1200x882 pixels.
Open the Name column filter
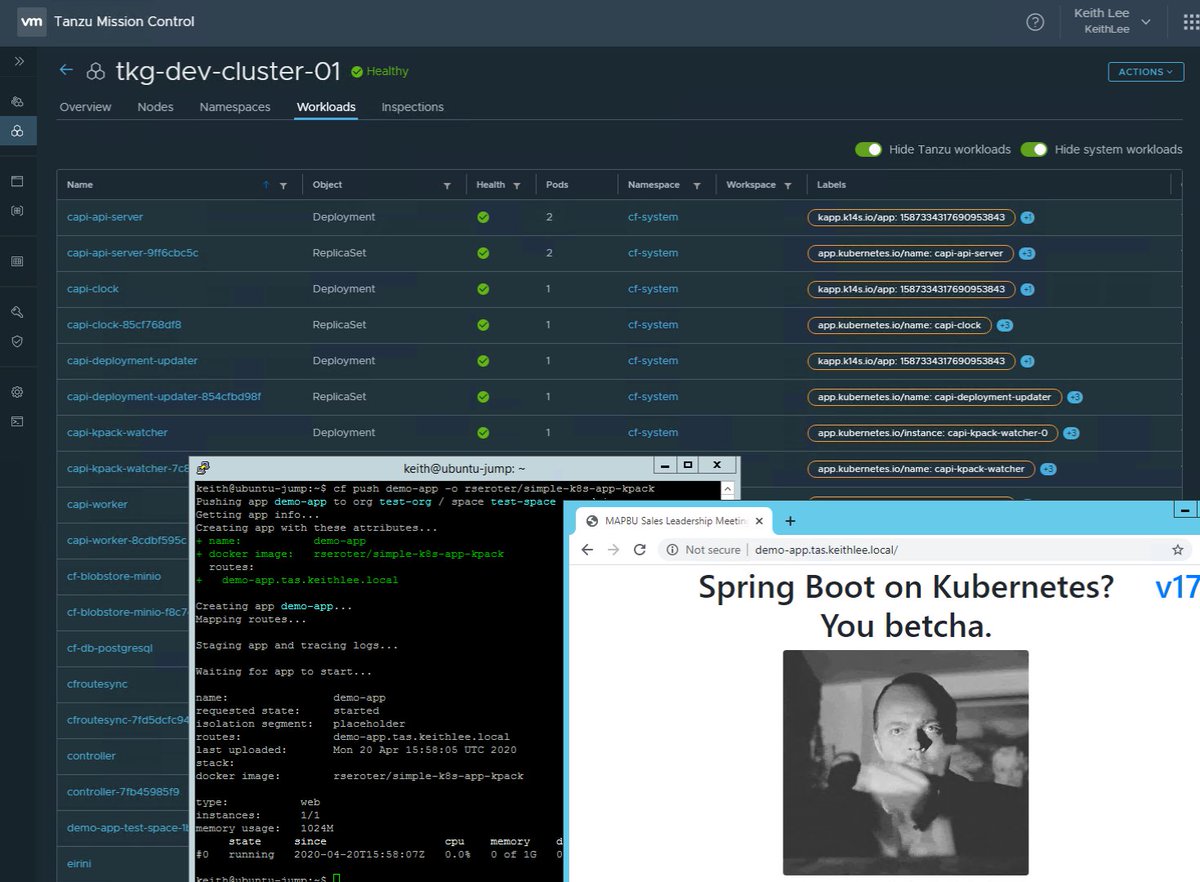[x=283, y=185]
